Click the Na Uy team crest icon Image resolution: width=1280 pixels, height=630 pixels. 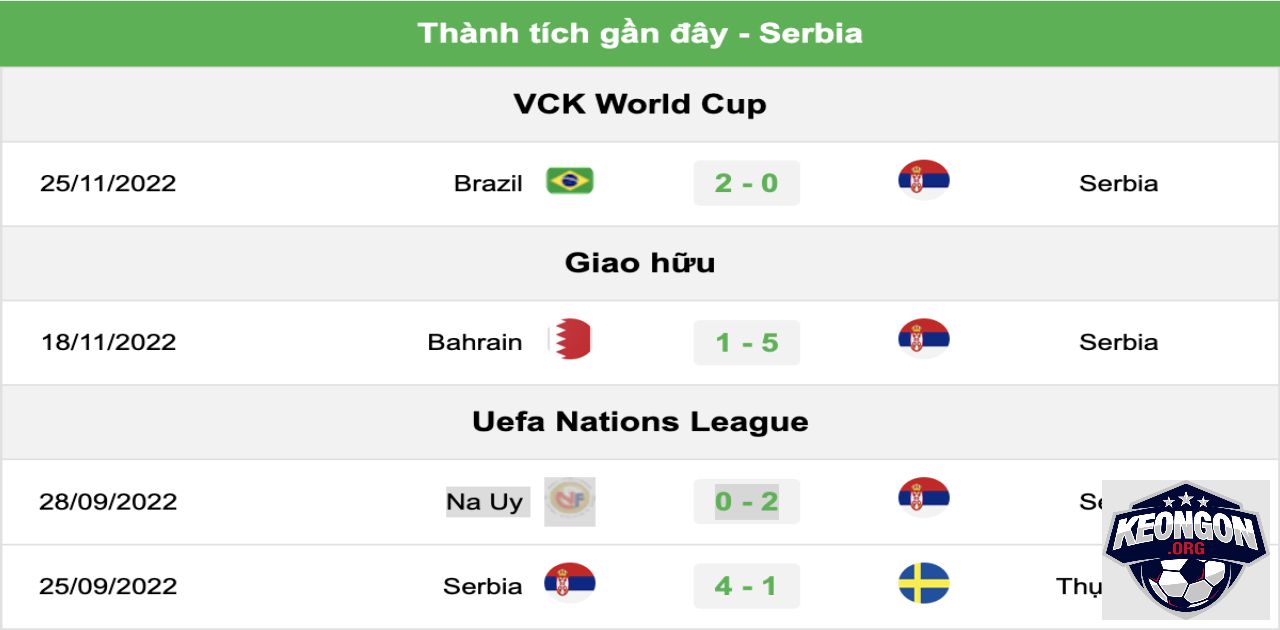pyautogui.click(x=570, y=501)
